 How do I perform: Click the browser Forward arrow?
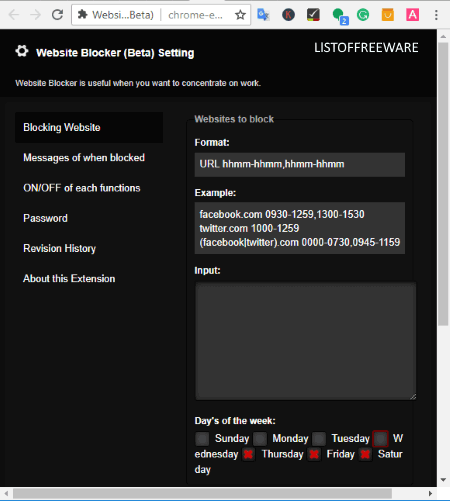click(35, 15)
